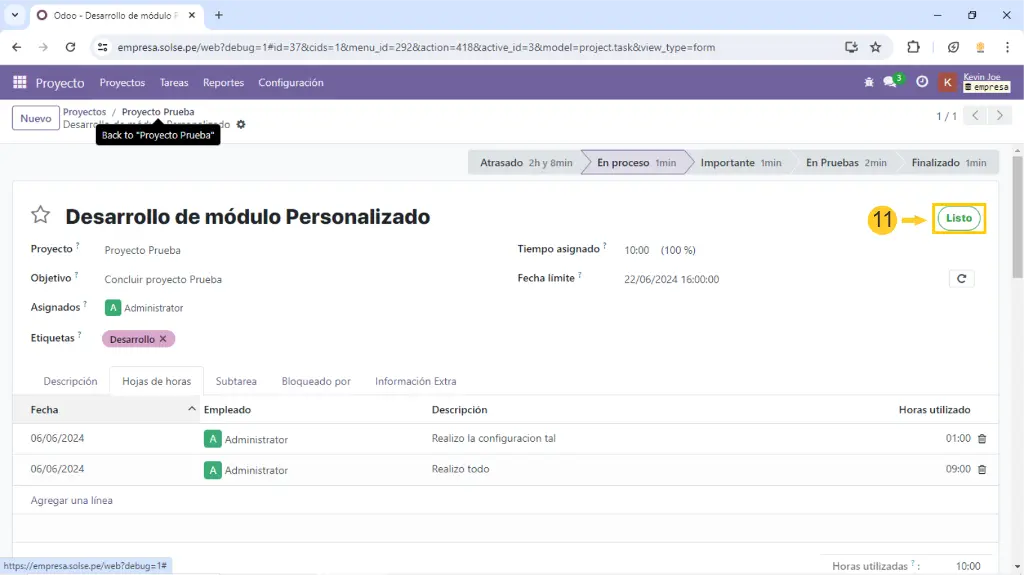
Task: Open the Configuración dropdown menu
Action: (290, 83)
